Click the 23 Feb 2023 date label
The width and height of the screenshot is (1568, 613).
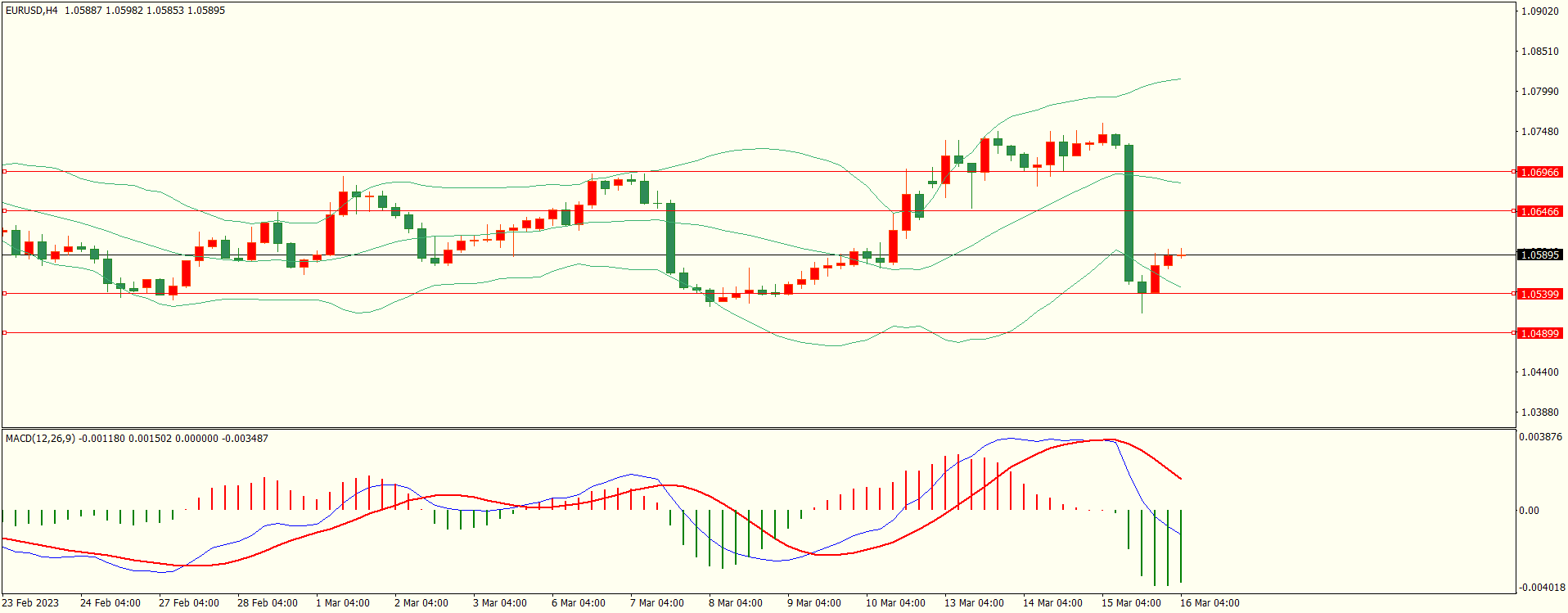tap(30, 603)
